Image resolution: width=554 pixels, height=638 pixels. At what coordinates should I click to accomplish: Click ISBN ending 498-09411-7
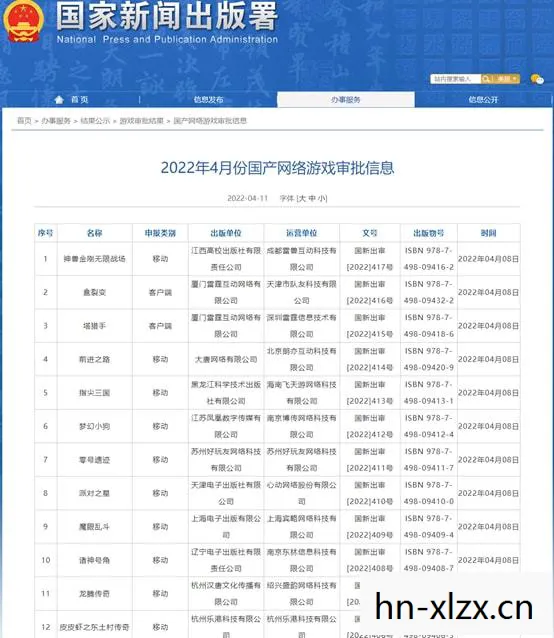tap(429, 468)
